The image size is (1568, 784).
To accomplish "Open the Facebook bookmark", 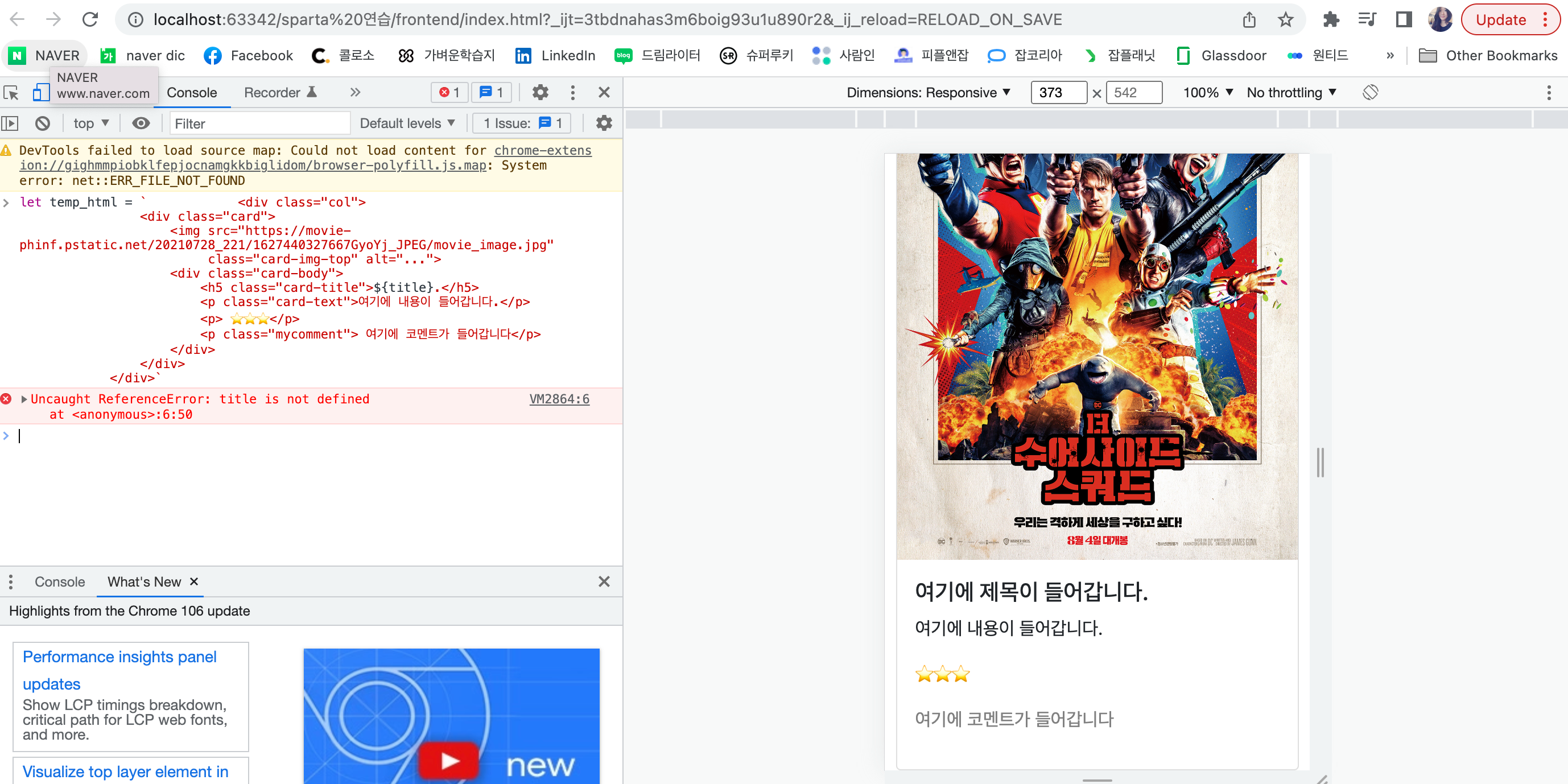I will [x=249, y=55].
